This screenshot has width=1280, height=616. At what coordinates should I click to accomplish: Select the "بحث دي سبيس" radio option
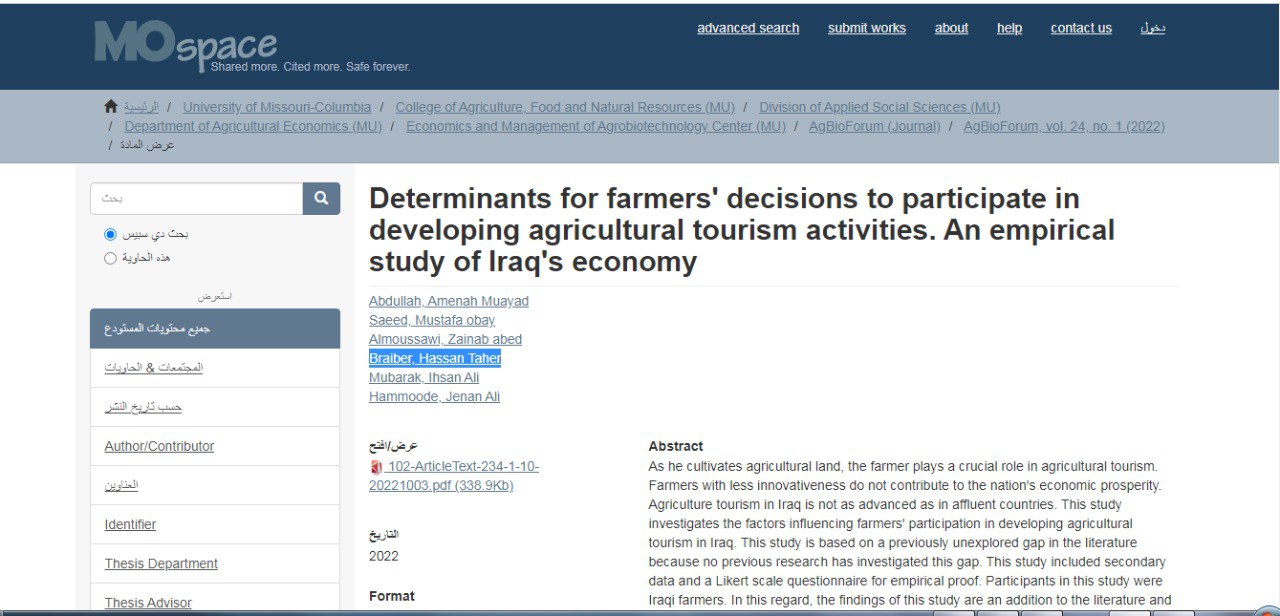coord(111,234)
